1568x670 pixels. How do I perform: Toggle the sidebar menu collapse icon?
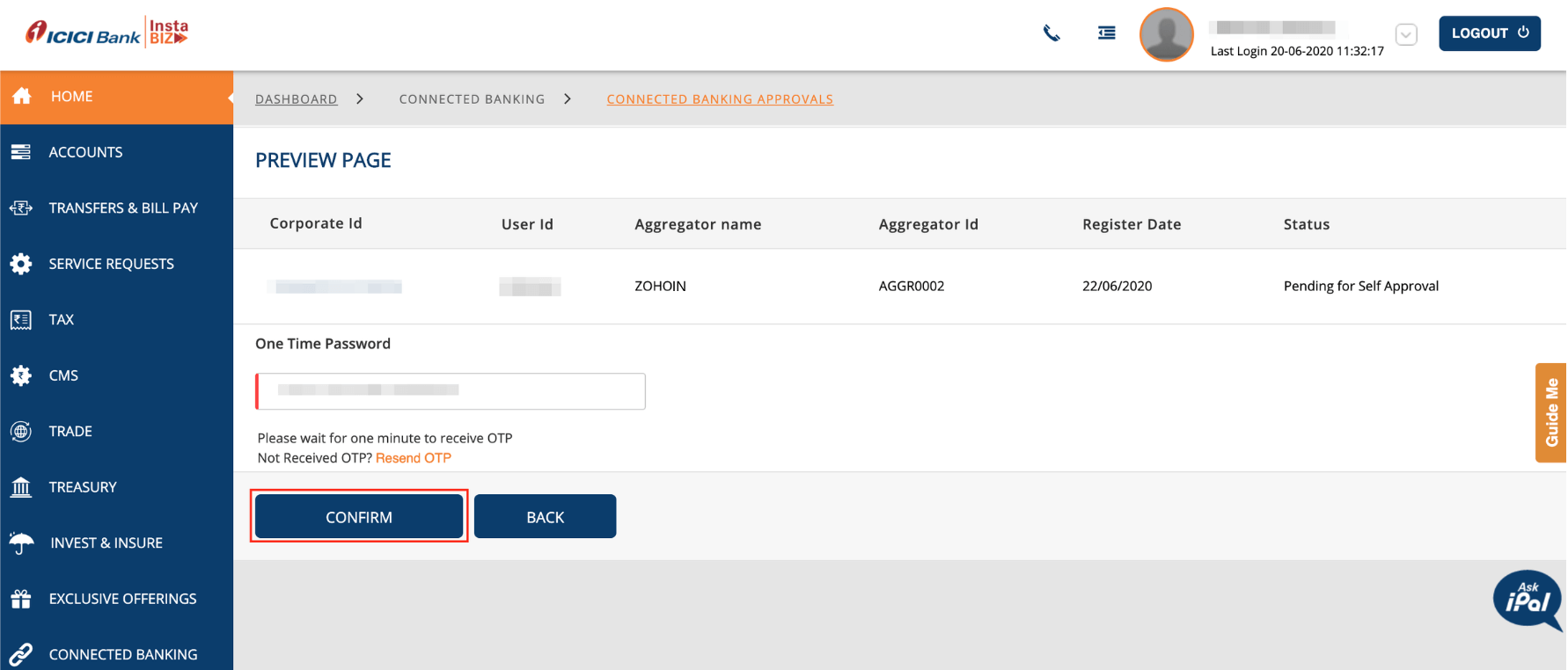[1107, 33]
